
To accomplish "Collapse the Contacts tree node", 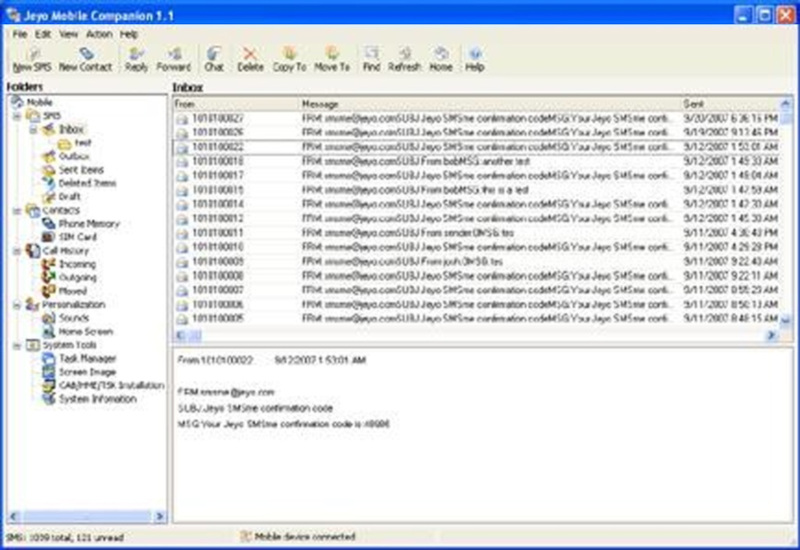I will click(x=17, y=210).
